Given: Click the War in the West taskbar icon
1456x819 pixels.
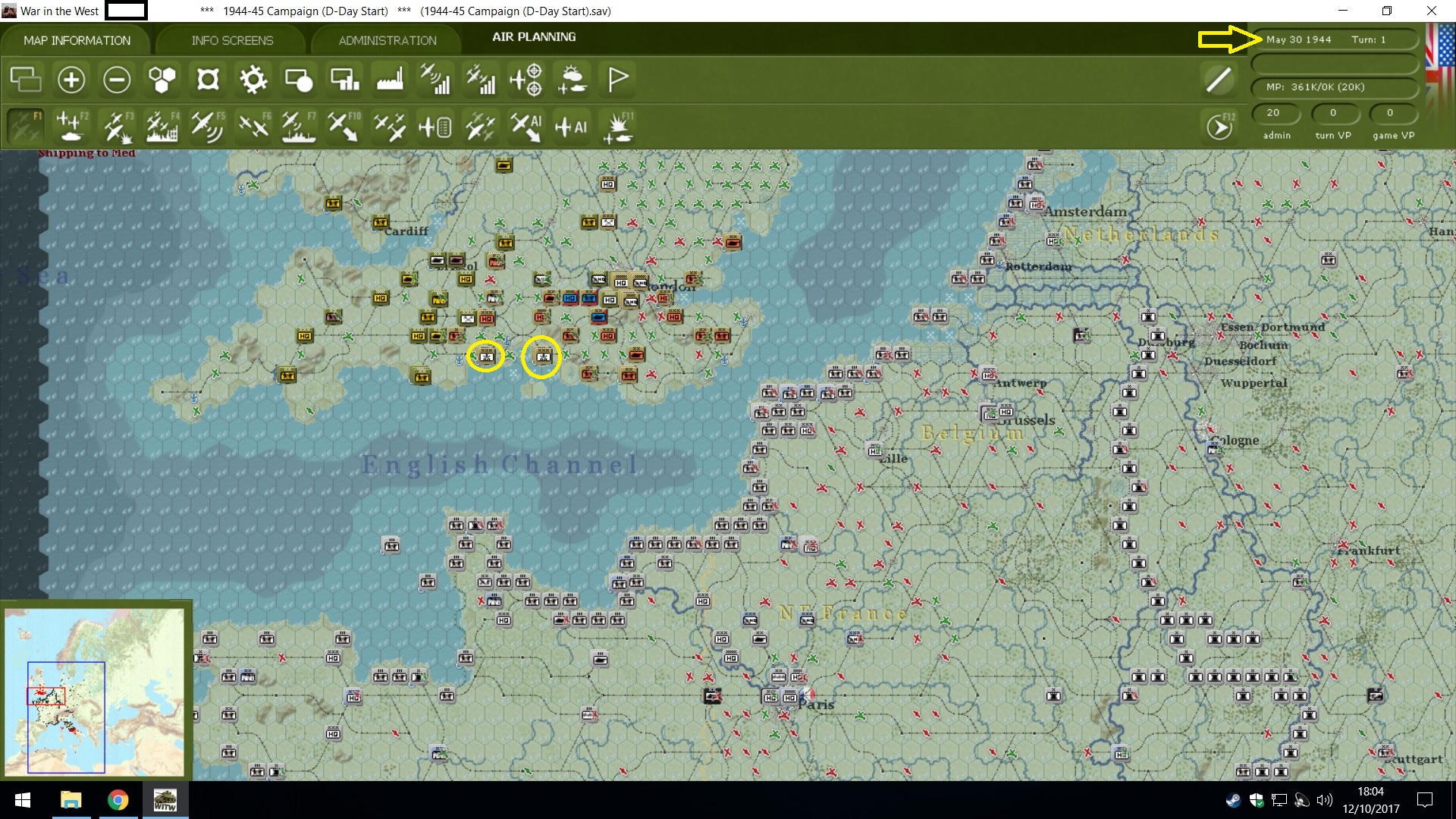Looking at the screenshot, I should click(x=165, y=800).
